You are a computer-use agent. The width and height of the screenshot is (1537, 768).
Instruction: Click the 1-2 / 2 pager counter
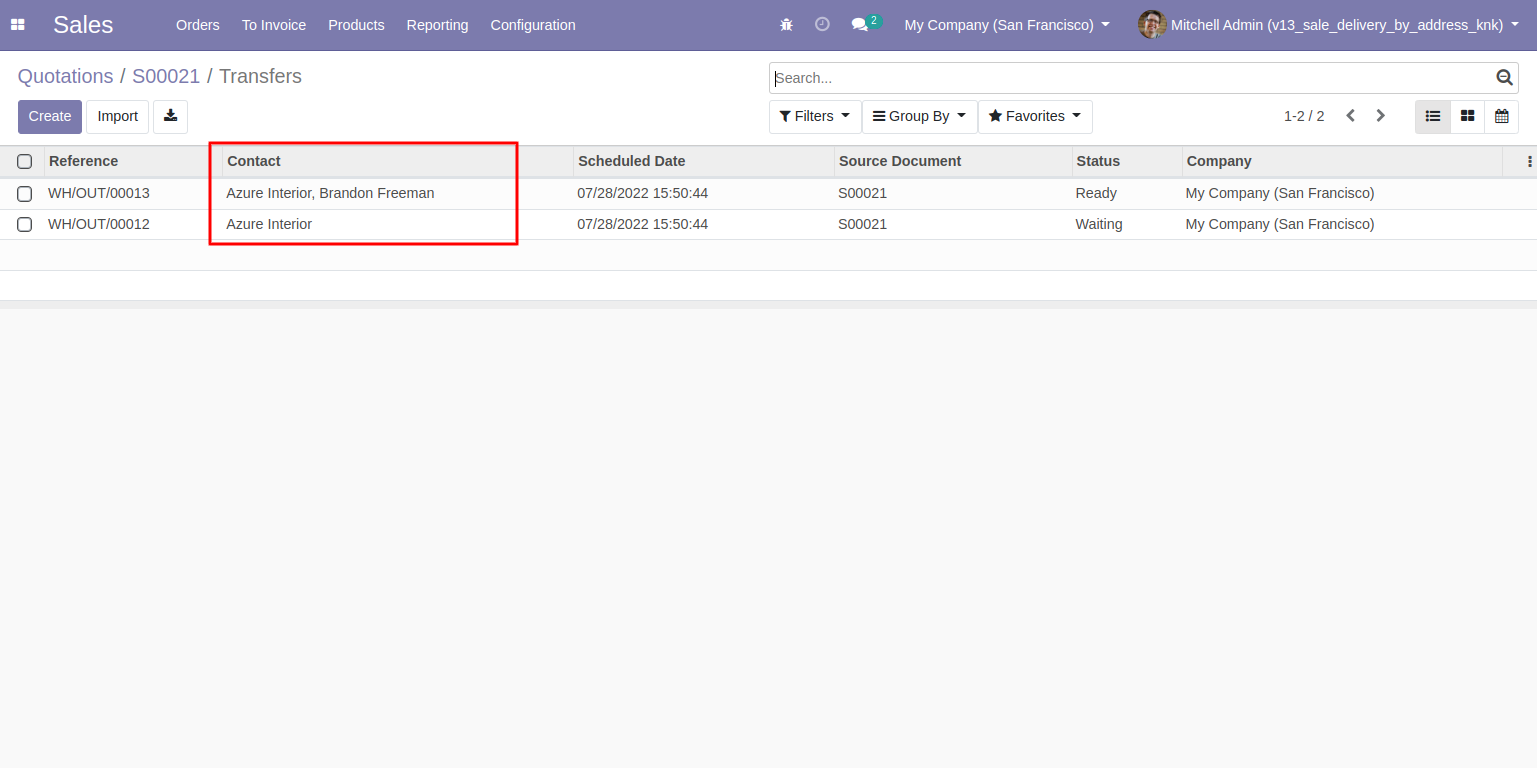(x=1304, y=116)
